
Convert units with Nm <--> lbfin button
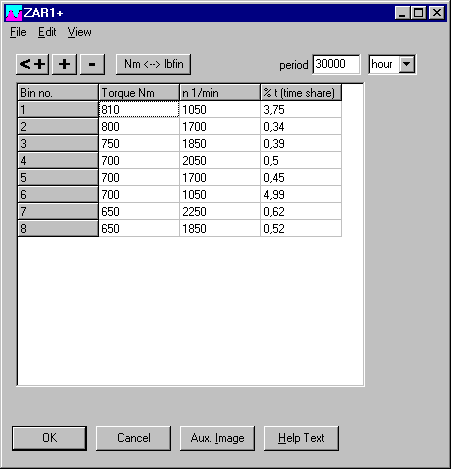point(153,64)
